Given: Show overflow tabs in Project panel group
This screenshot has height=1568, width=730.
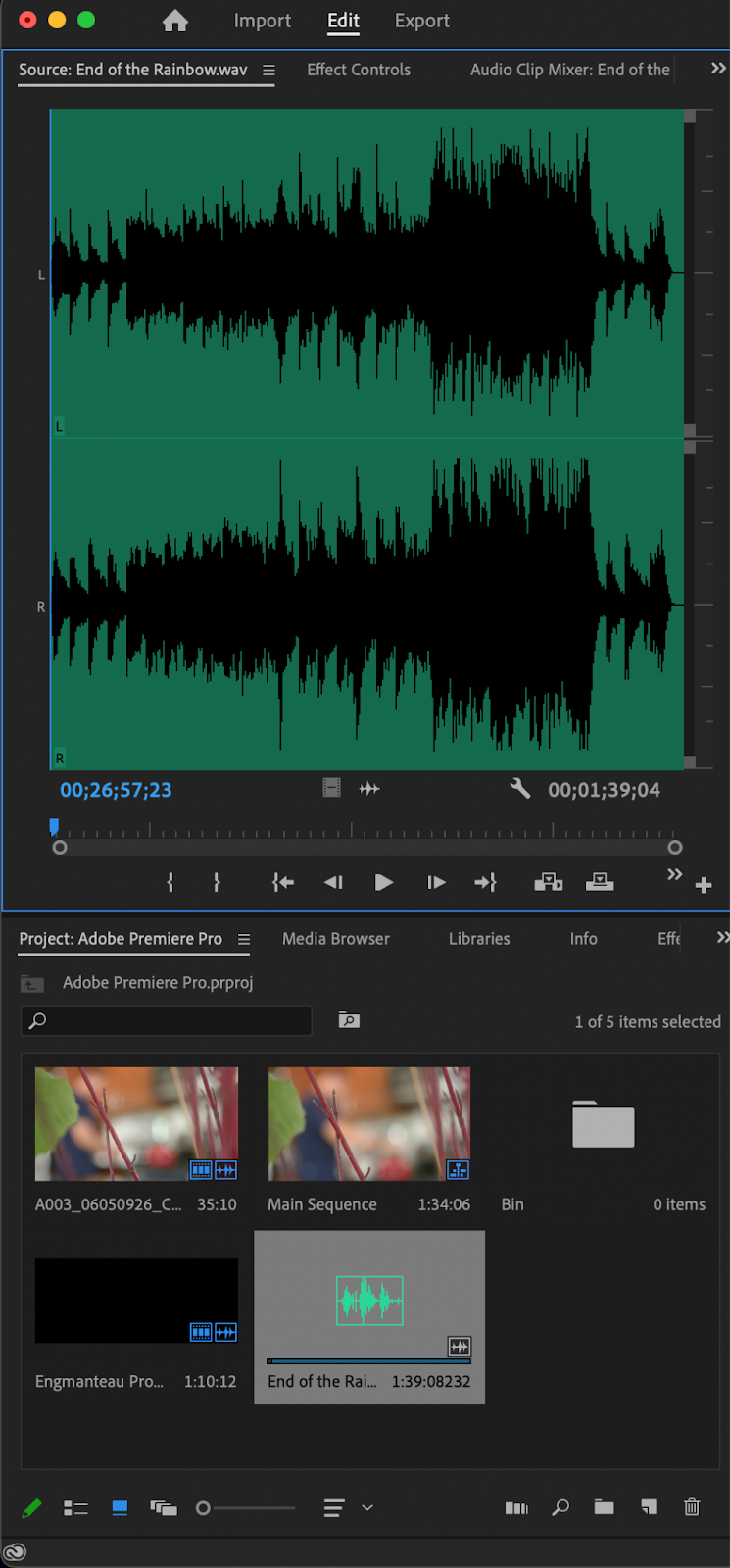Looking at the screenshot, I should 722,938.
